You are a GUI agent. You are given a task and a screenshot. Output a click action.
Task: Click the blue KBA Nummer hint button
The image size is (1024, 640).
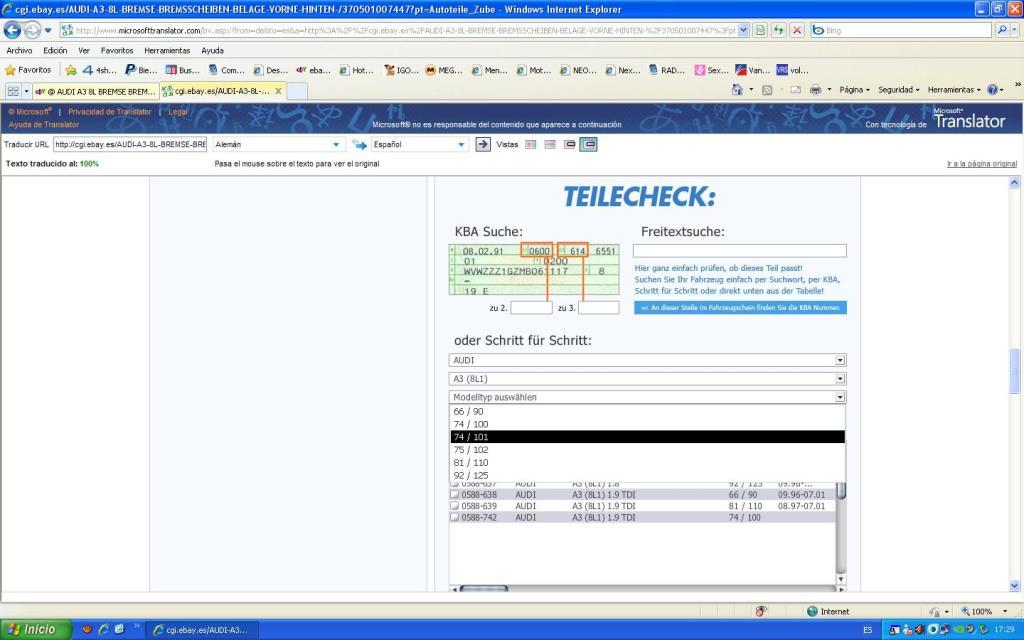coord(740,307)
